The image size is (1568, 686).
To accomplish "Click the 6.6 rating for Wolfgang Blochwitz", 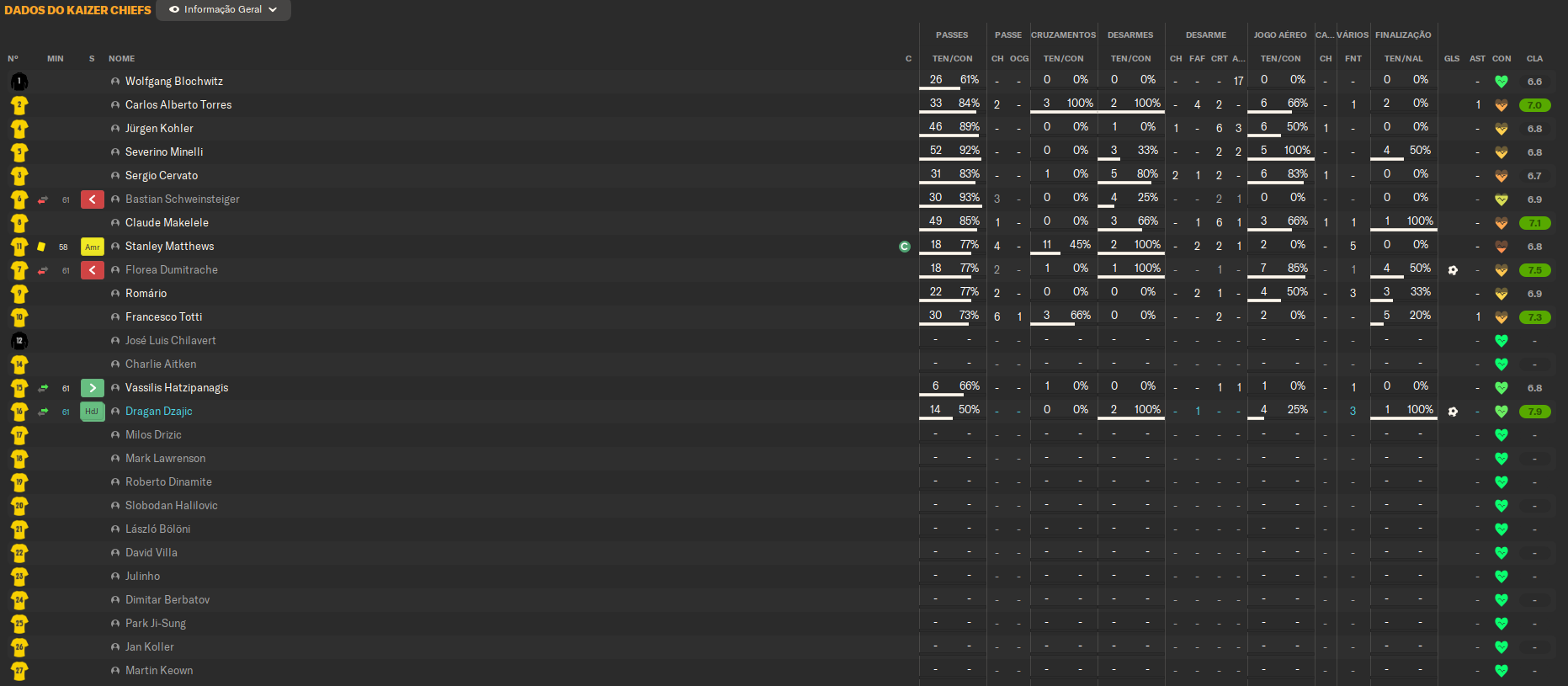I will tap(1535, 82).
